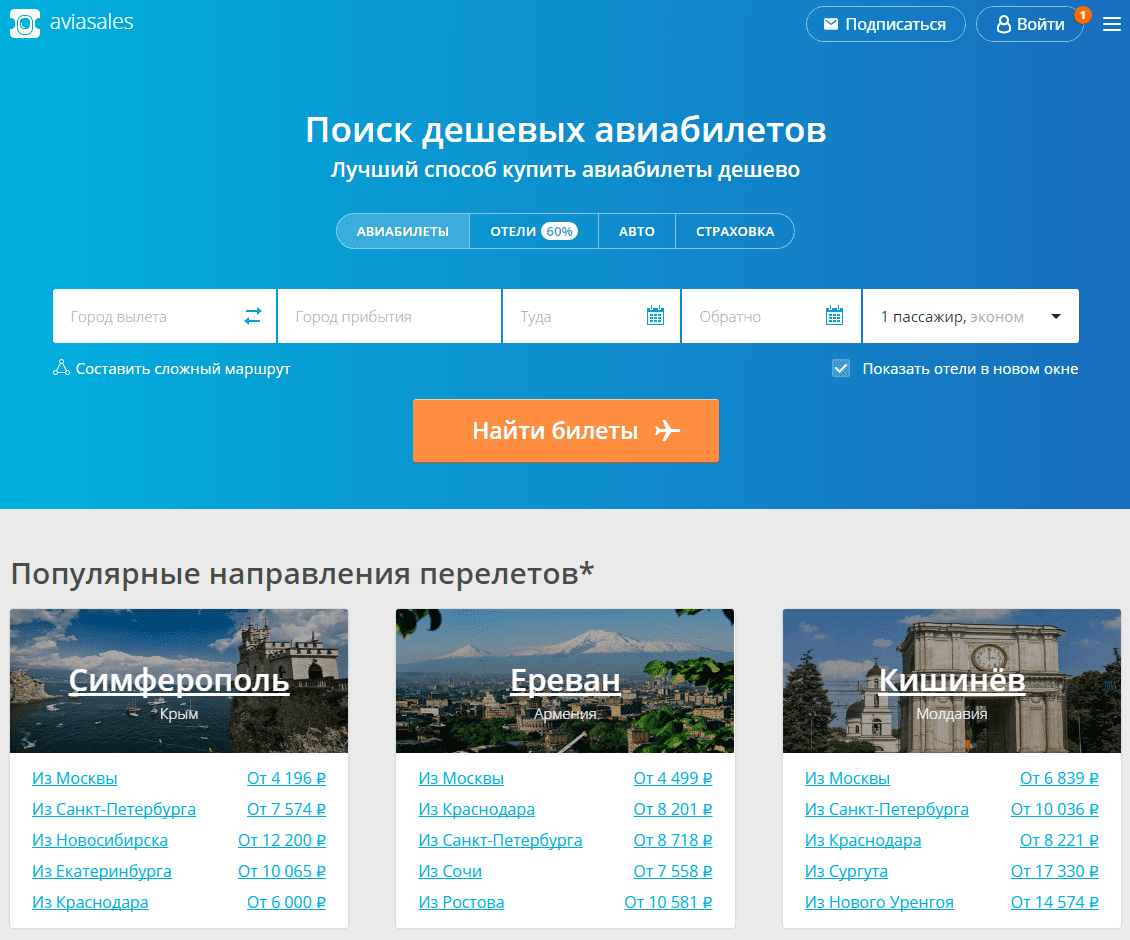
Task: Focus the Город прибытия field
Action: coord(389,316)
